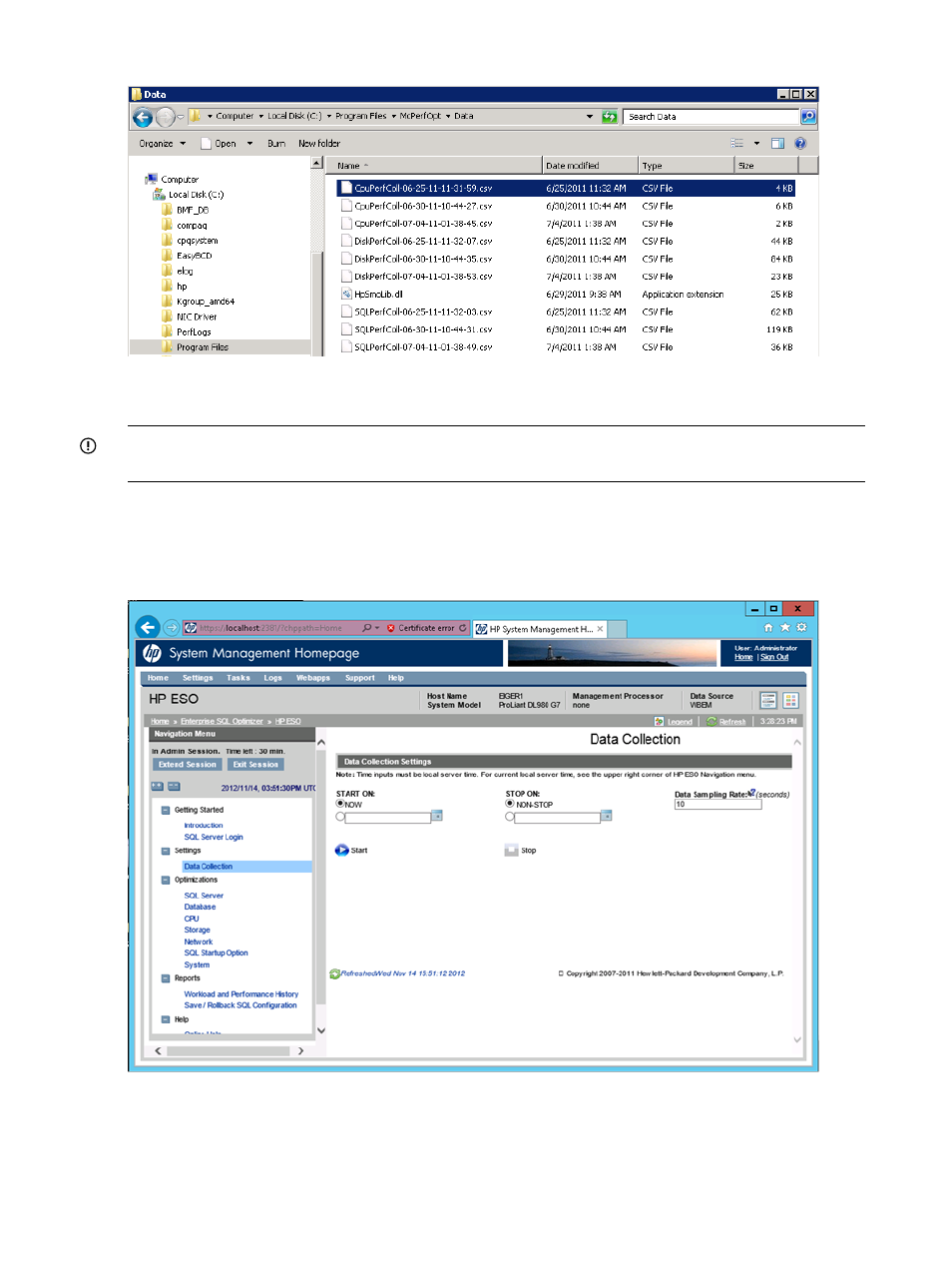Switch to tile view icon in HP ESO header
Viewport: 952px width, 1268px height.
click(x=791, y=701)
